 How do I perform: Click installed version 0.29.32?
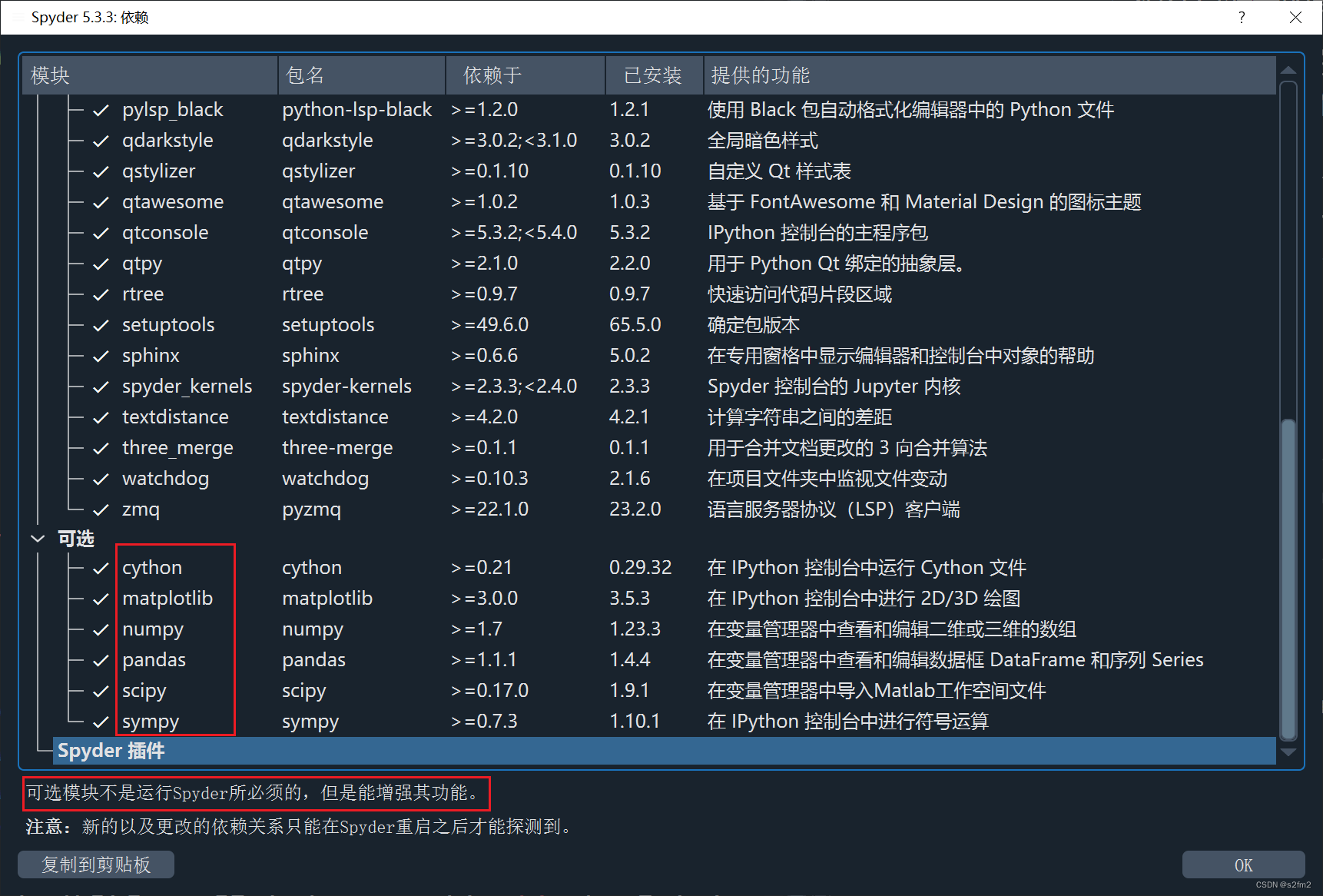coord(640,568)
